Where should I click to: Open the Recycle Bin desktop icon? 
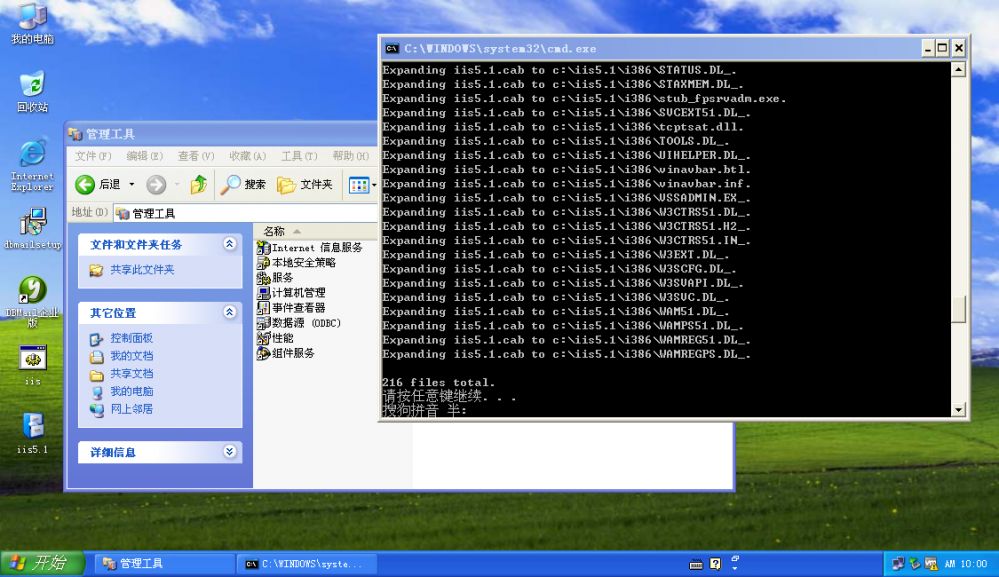tap(32, 90)
